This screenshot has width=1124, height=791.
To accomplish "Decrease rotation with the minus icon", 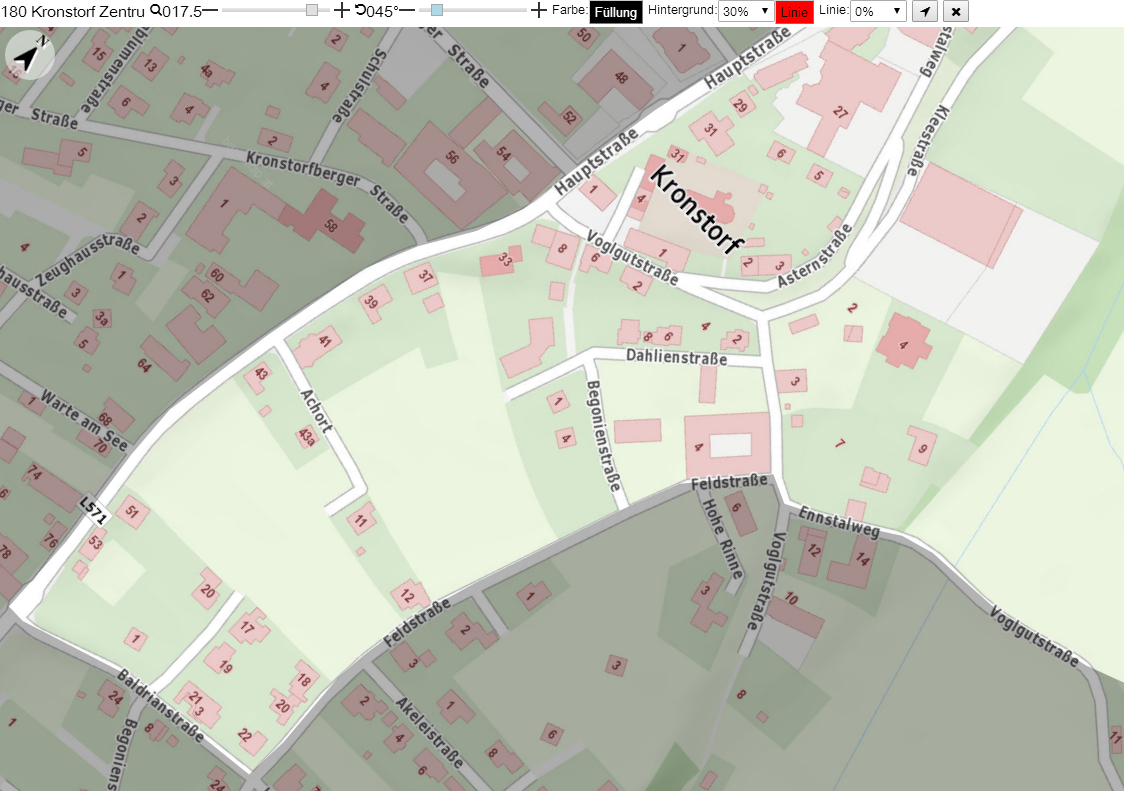I will tap(407, 11).
